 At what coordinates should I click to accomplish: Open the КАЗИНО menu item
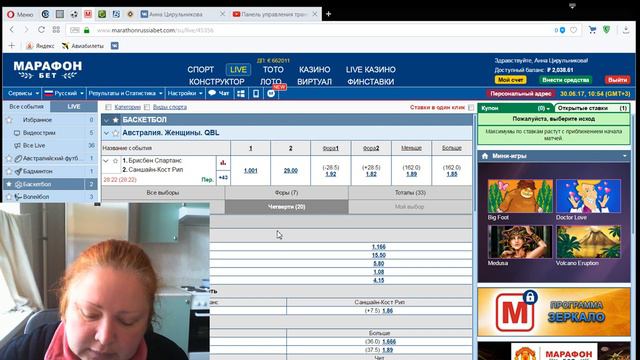click(314, 69)
